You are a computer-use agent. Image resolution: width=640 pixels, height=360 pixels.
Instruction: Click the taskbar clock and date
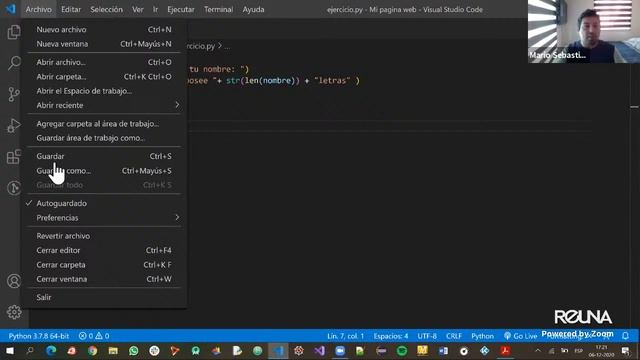pos(601,351)
